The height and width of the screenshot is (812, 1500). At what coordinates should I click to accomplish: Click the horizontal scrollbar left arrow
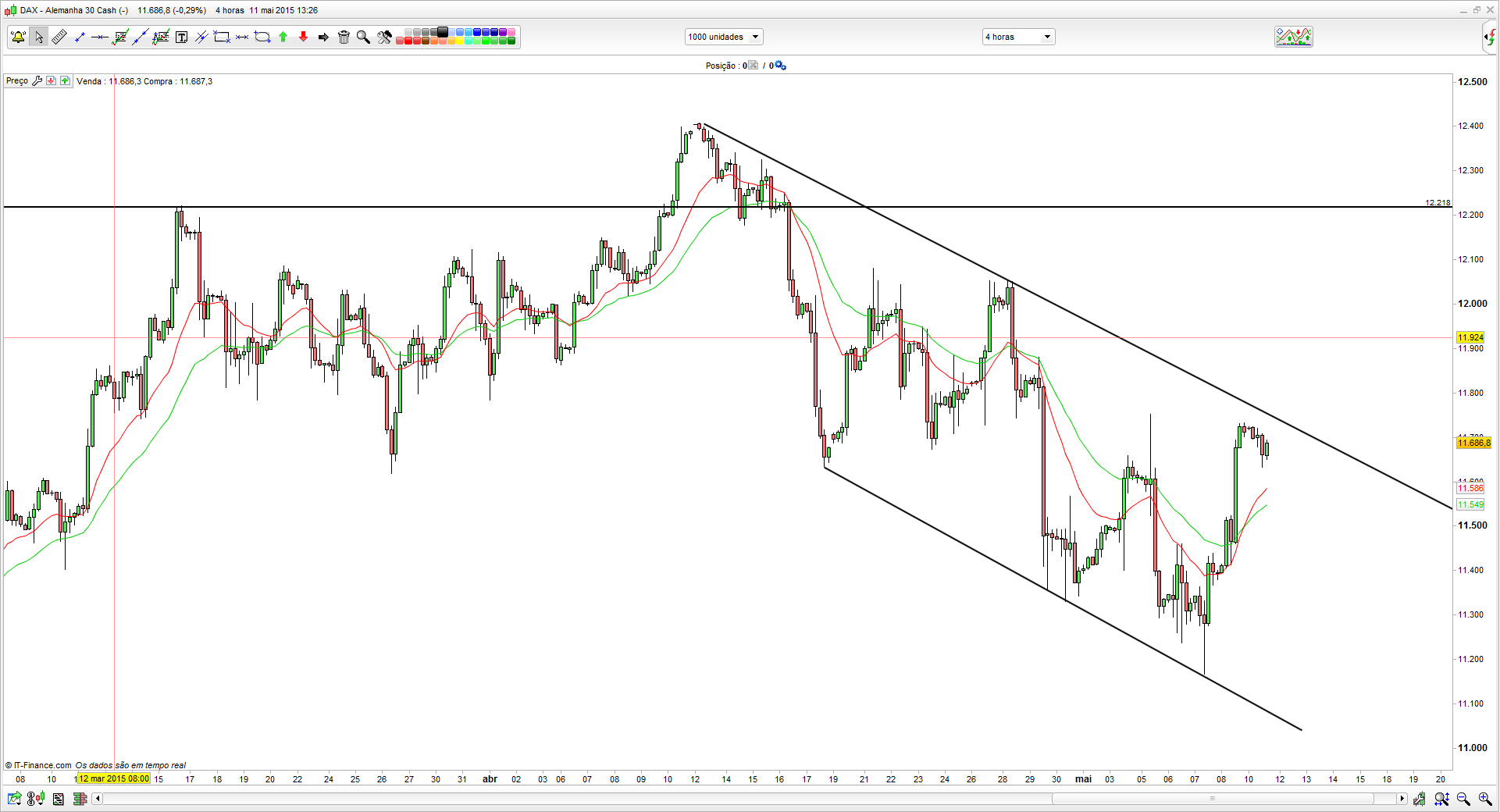pyautogui.click(x=98, y=798)
